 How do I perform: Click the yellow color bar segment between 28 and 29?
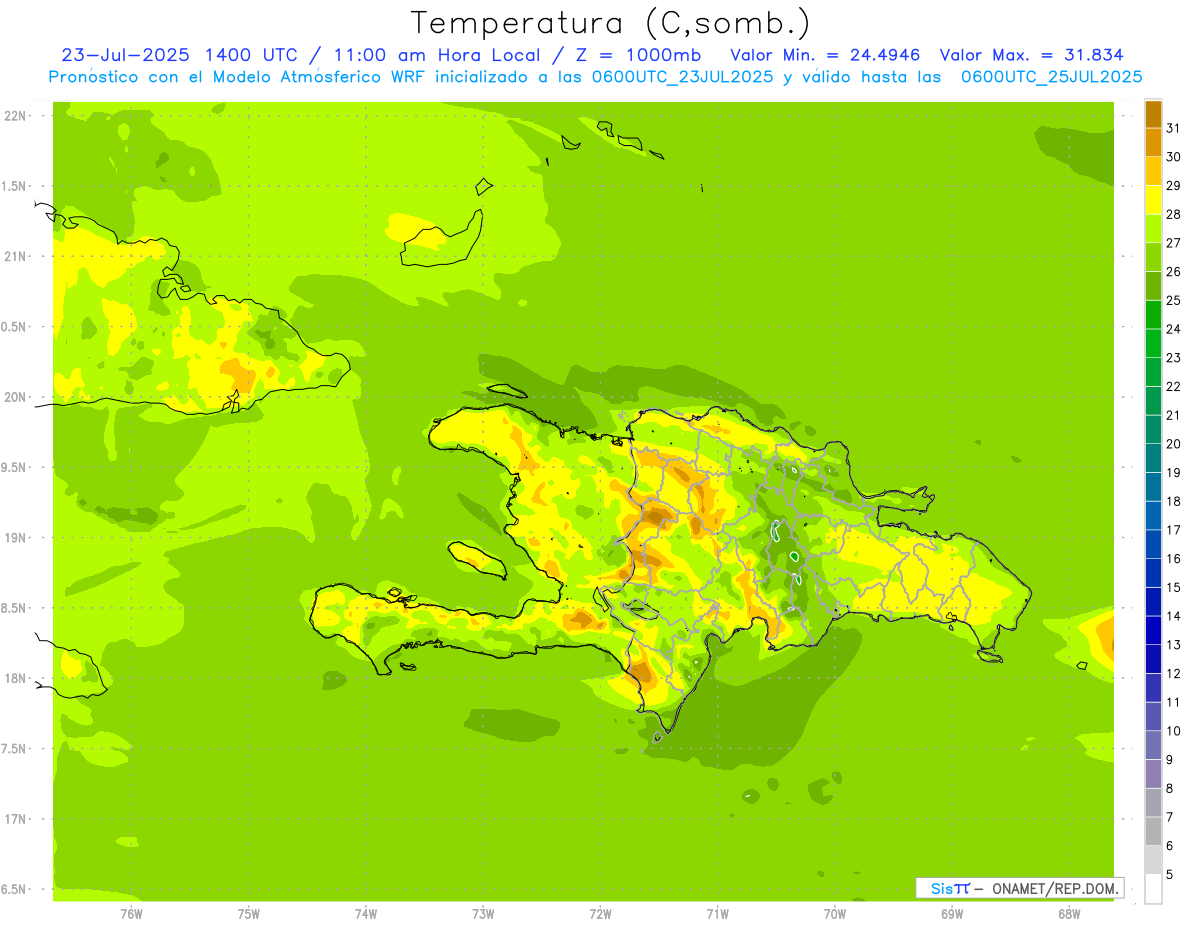click(x=1153, y=200)
